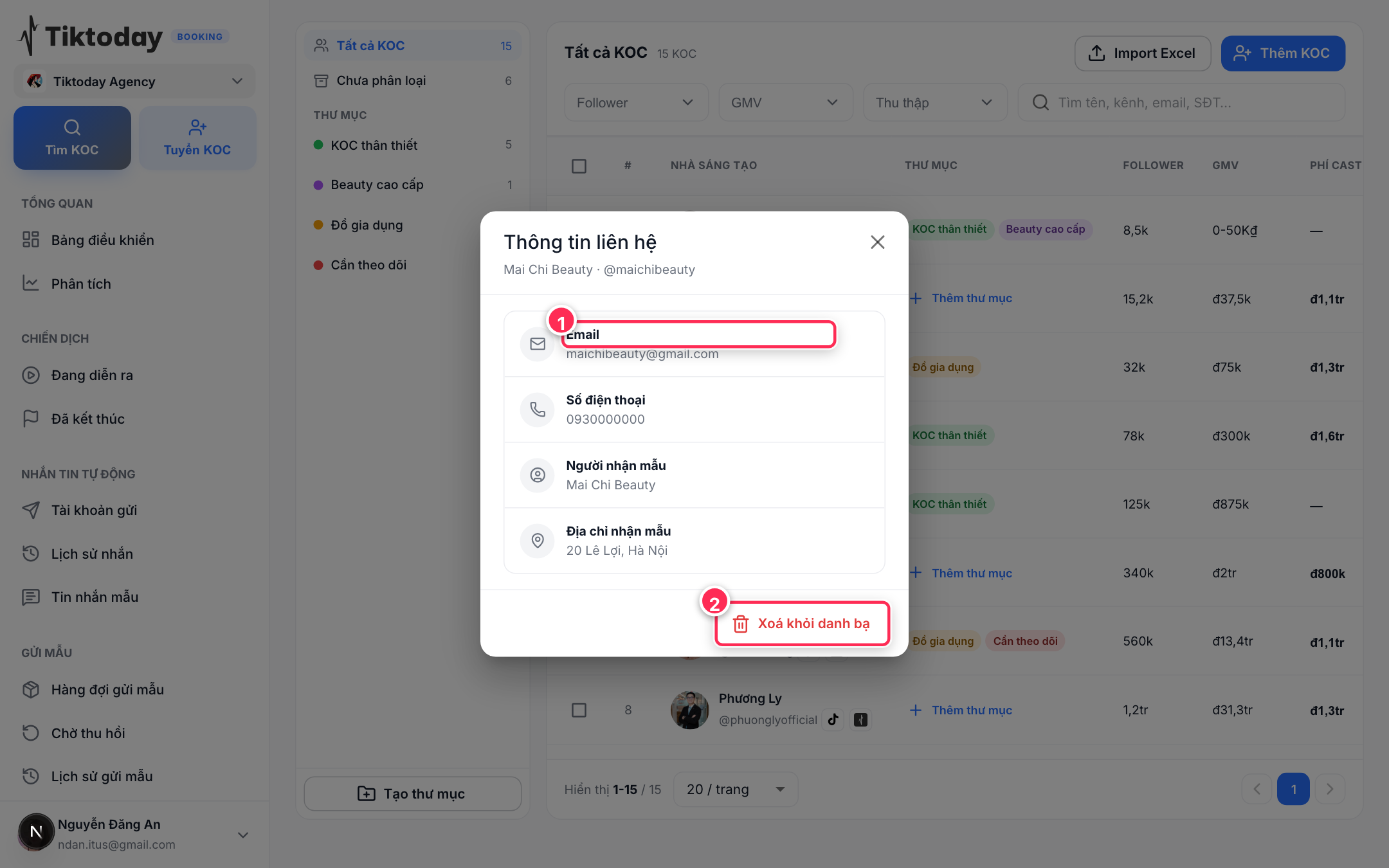This screenshot has height=868, width=1389.
Task: Tick the checkbox for Phương Ly row
Action: coord(579,710)
